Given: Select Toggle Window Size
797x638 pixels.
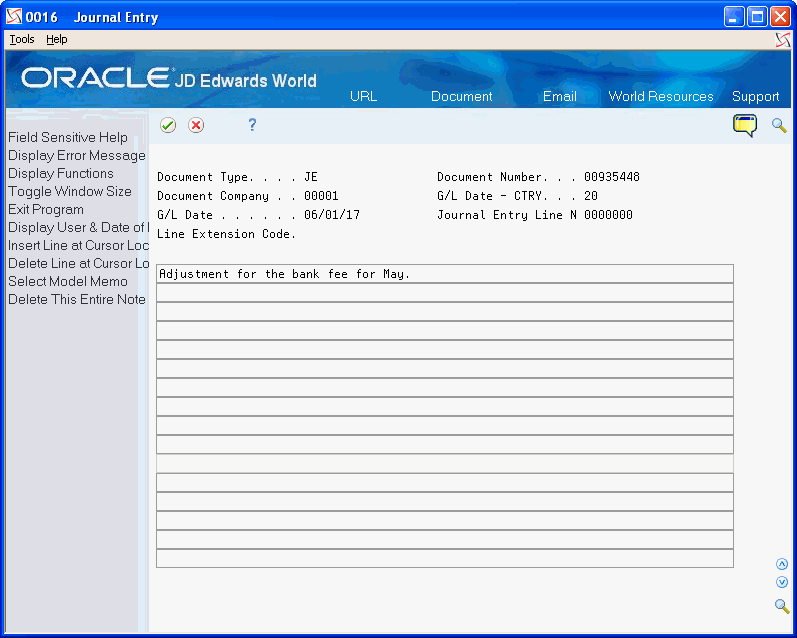Looking at the screenshot, I should click(70, 191).
